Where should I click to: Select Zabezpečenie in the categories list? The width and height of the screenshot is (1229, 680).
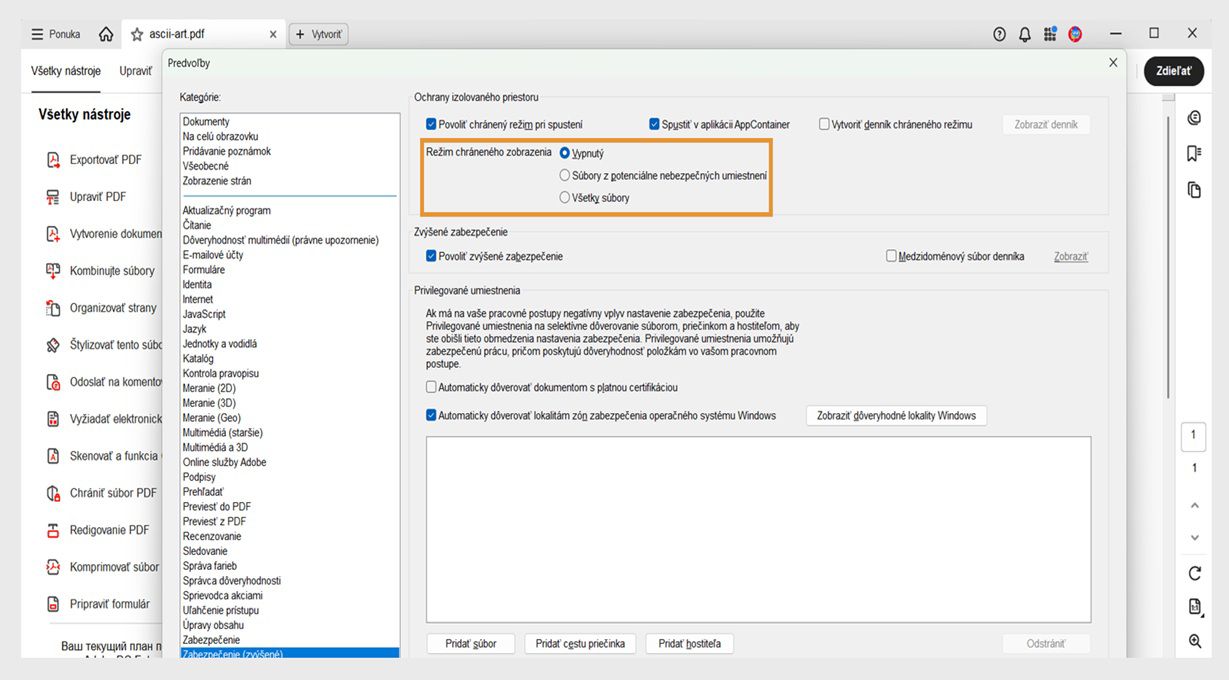(x=211, y=640)
